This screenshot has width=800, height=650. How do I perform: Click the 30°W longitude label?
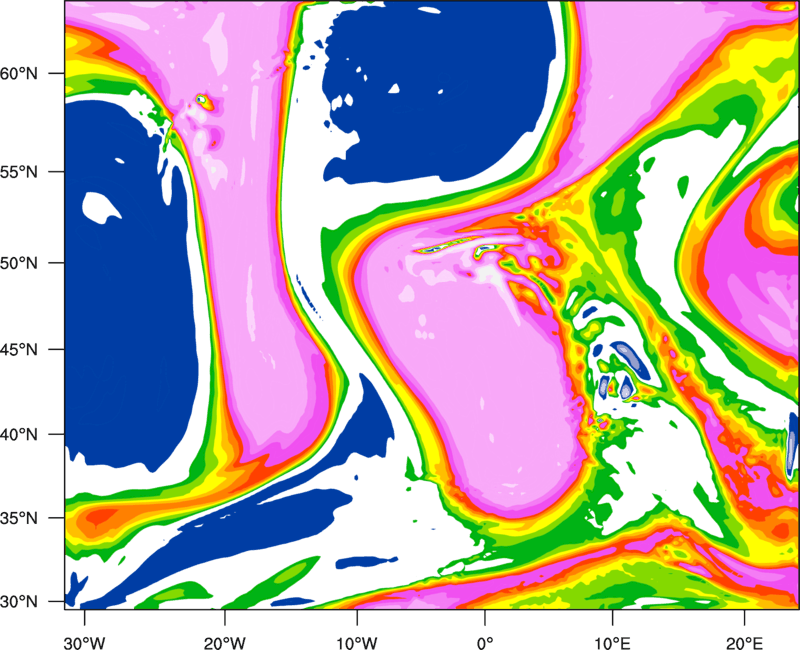[85, 643]
